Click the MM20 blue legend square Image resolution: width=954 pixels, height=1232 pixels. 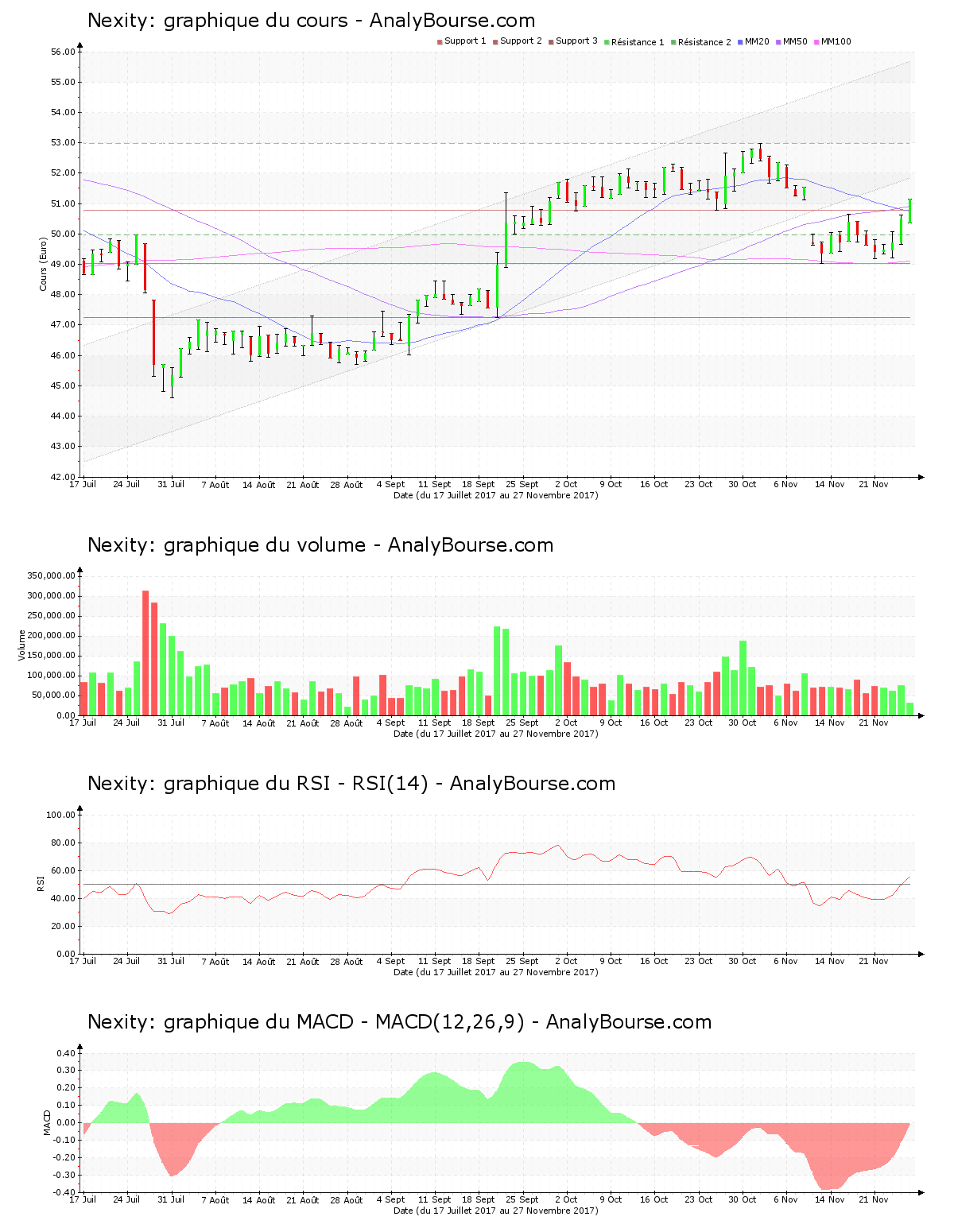click(x=740, y=42)
